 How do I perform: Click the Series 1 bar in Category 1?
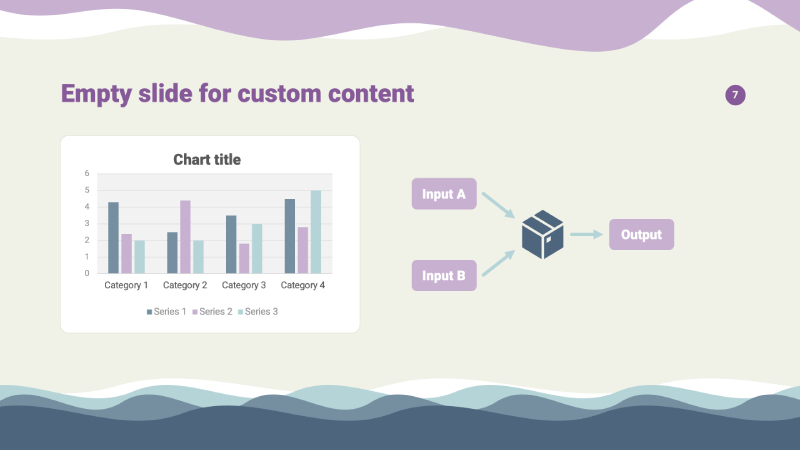point(113,238)
